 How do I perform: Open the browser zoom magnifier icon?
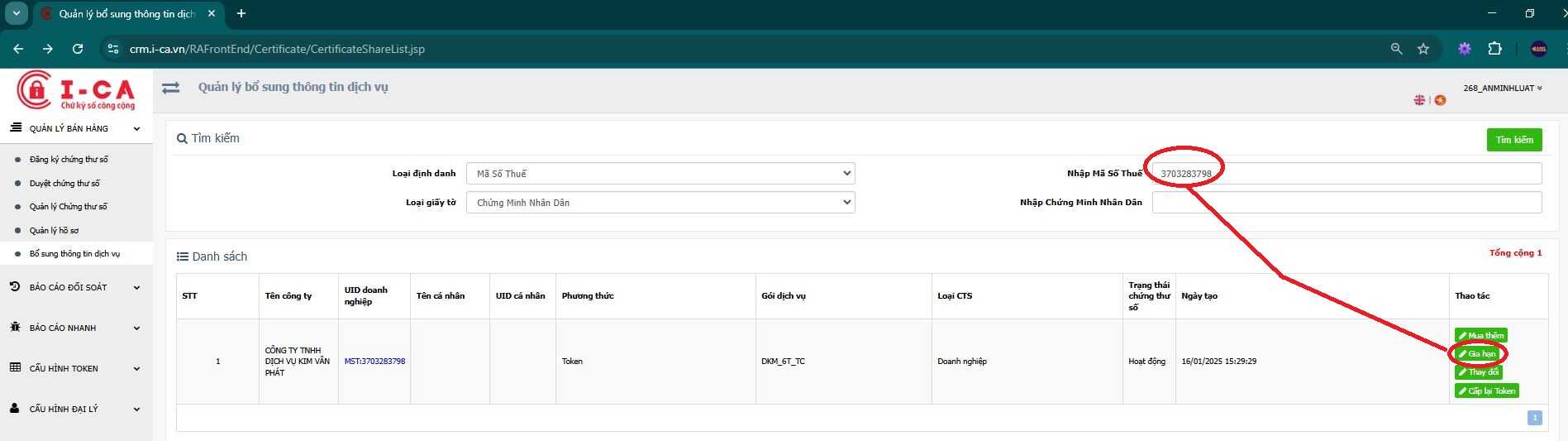tap(1396, 49)
